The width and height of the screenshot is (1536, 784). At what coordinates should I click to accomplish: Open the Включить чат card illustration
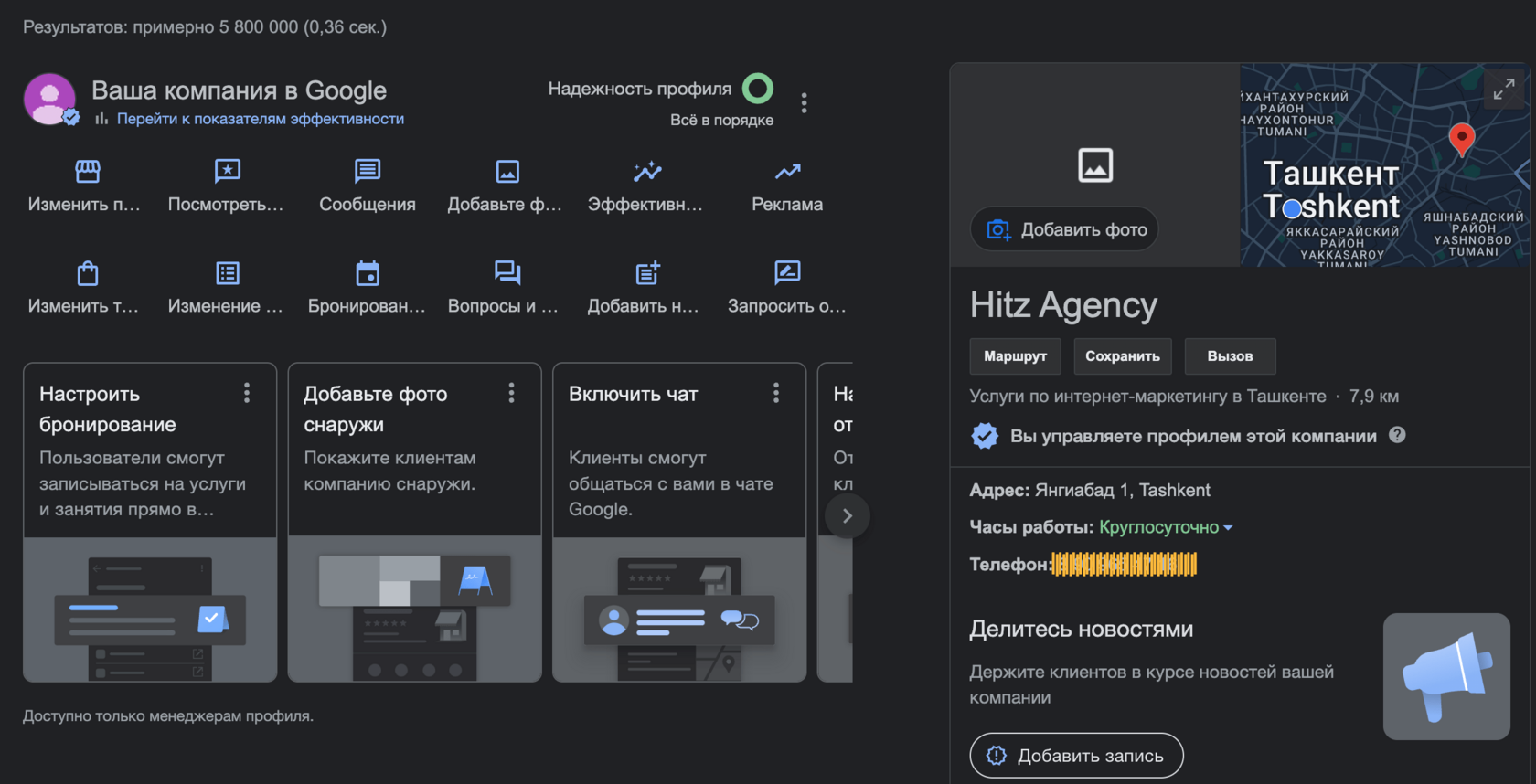pos(679,609)
